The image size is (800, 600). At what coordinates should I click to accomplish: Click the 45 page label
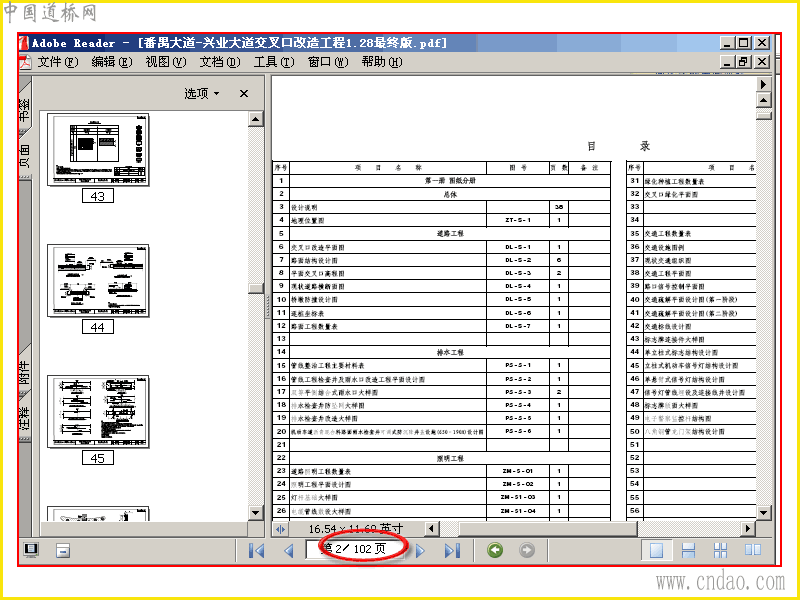[97, 458]
